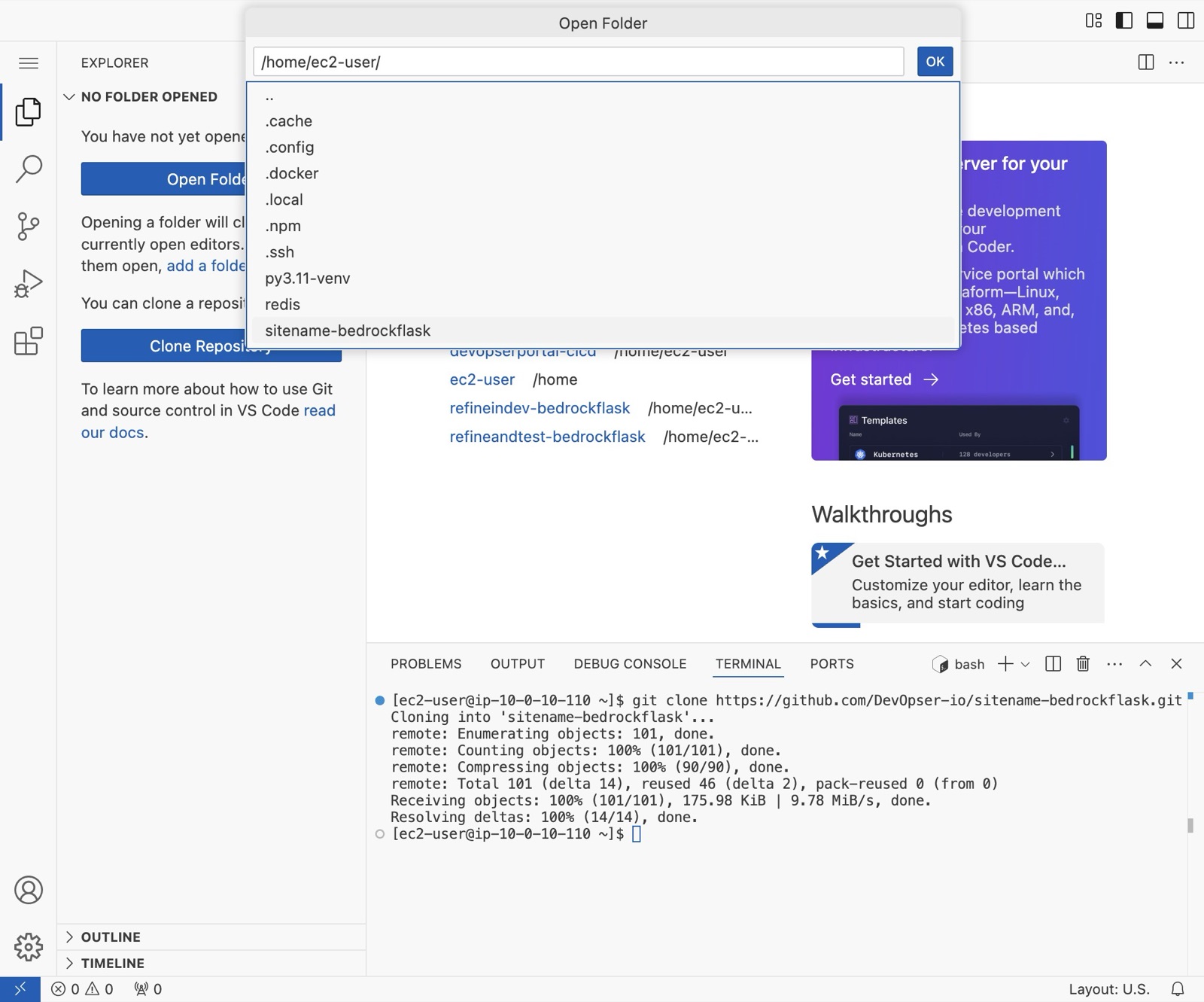Click the Coder Templates preview thumbnail

pos(959,433)
